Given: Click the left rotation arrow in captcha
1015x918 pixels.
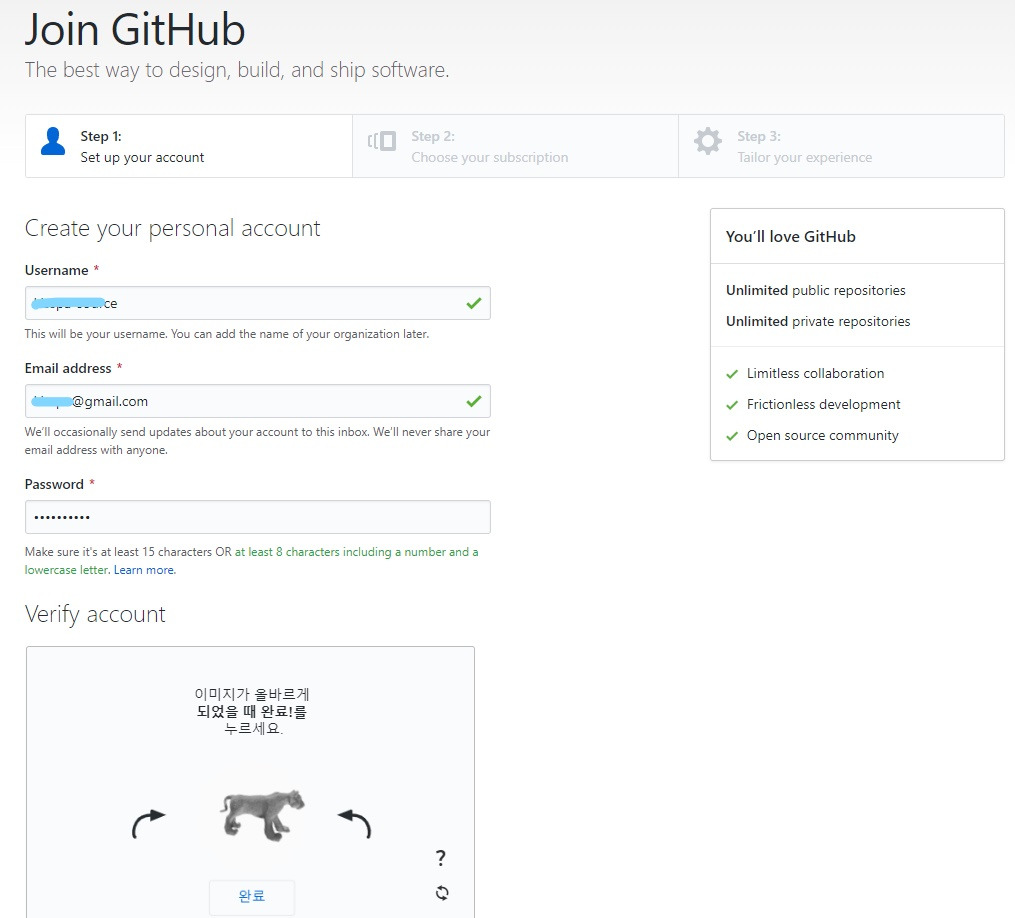Looking at the screenshot, I should pos(148,822).
